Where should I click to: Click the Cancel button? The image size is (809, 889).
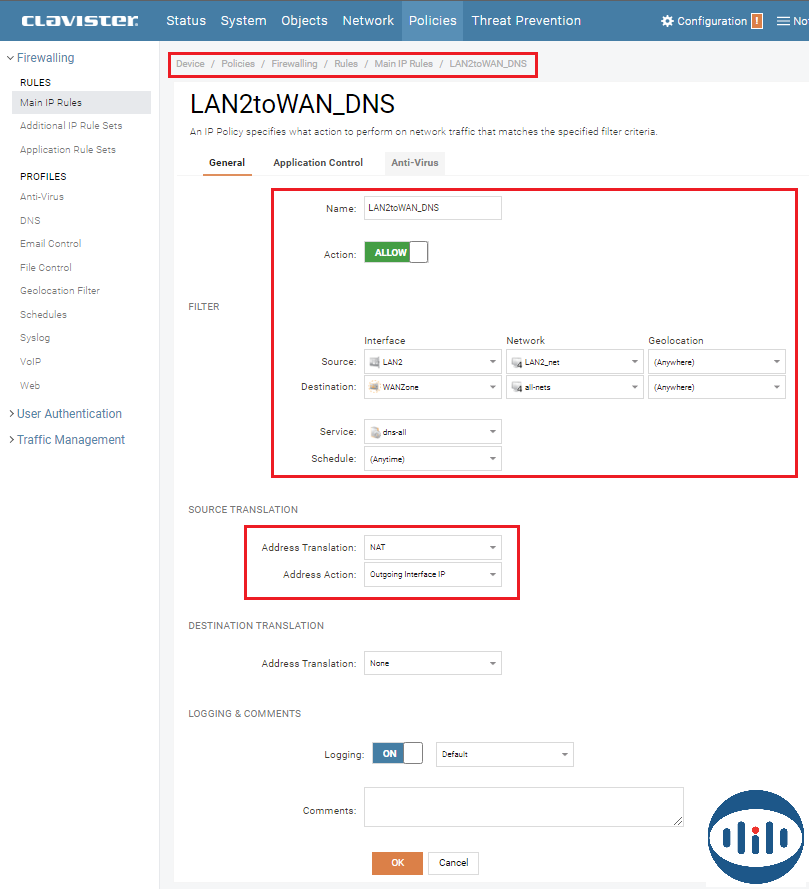pos(453,863)
